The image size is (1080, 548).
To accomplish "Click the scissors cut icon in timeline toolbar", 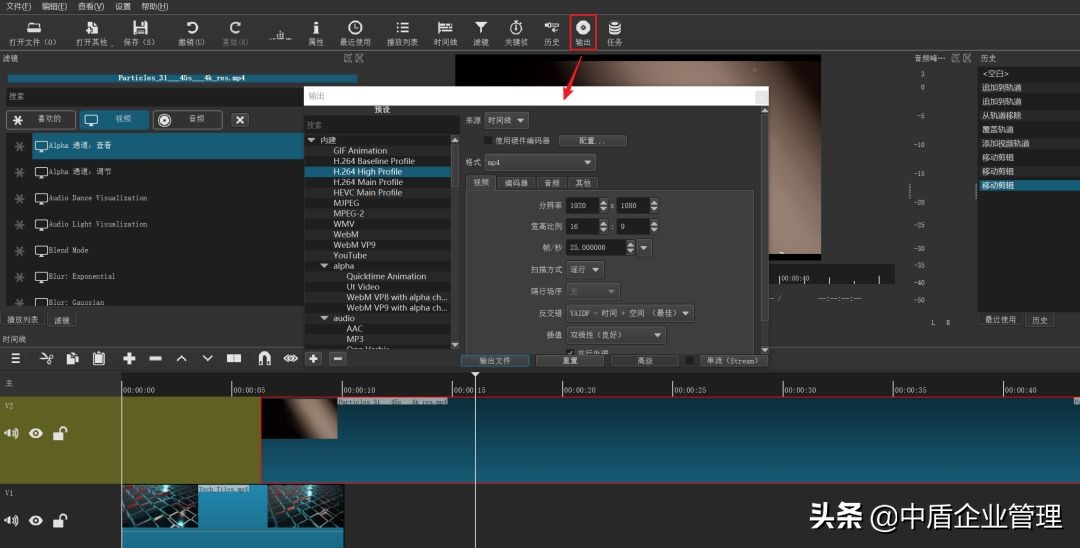I will (46, 358).
